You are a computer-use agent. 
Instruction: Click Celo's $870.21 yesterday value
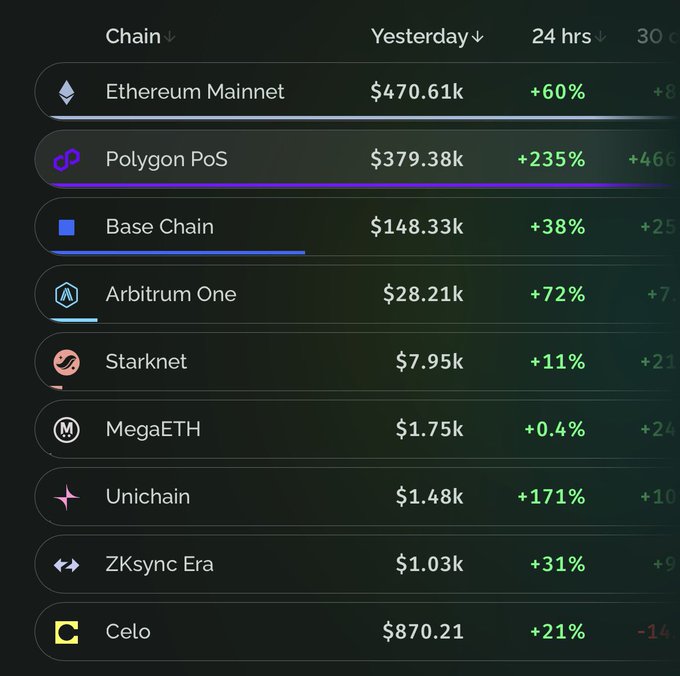point(422,632)
